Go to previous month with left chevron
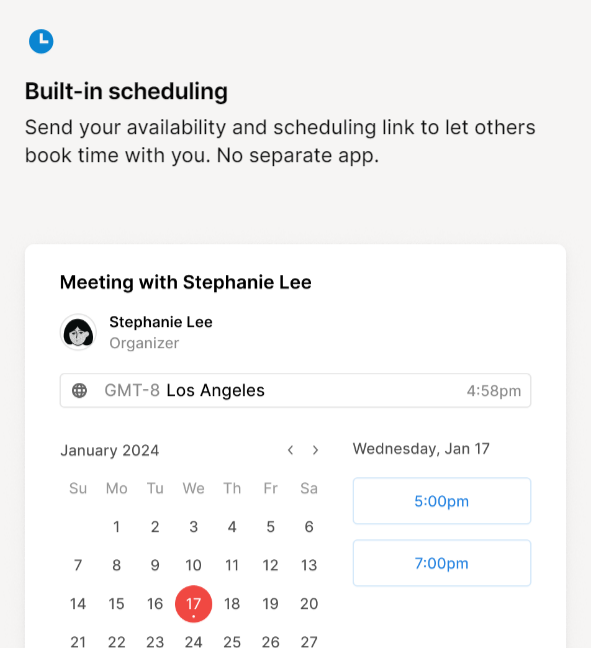Viewport: 591px width, 648px height. [291, 450]
